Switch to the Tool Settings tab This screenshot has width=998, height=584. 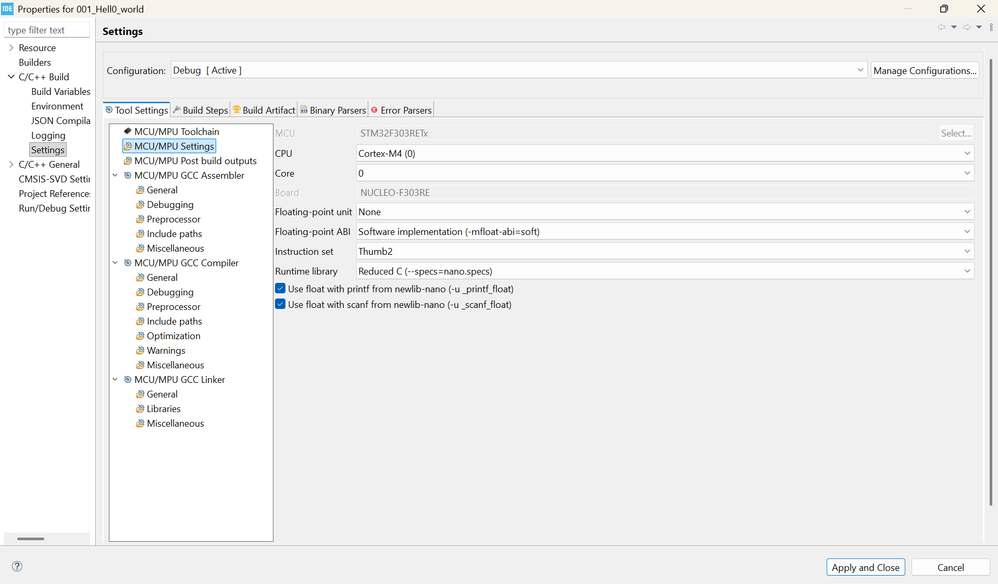[x=136, y=110]
